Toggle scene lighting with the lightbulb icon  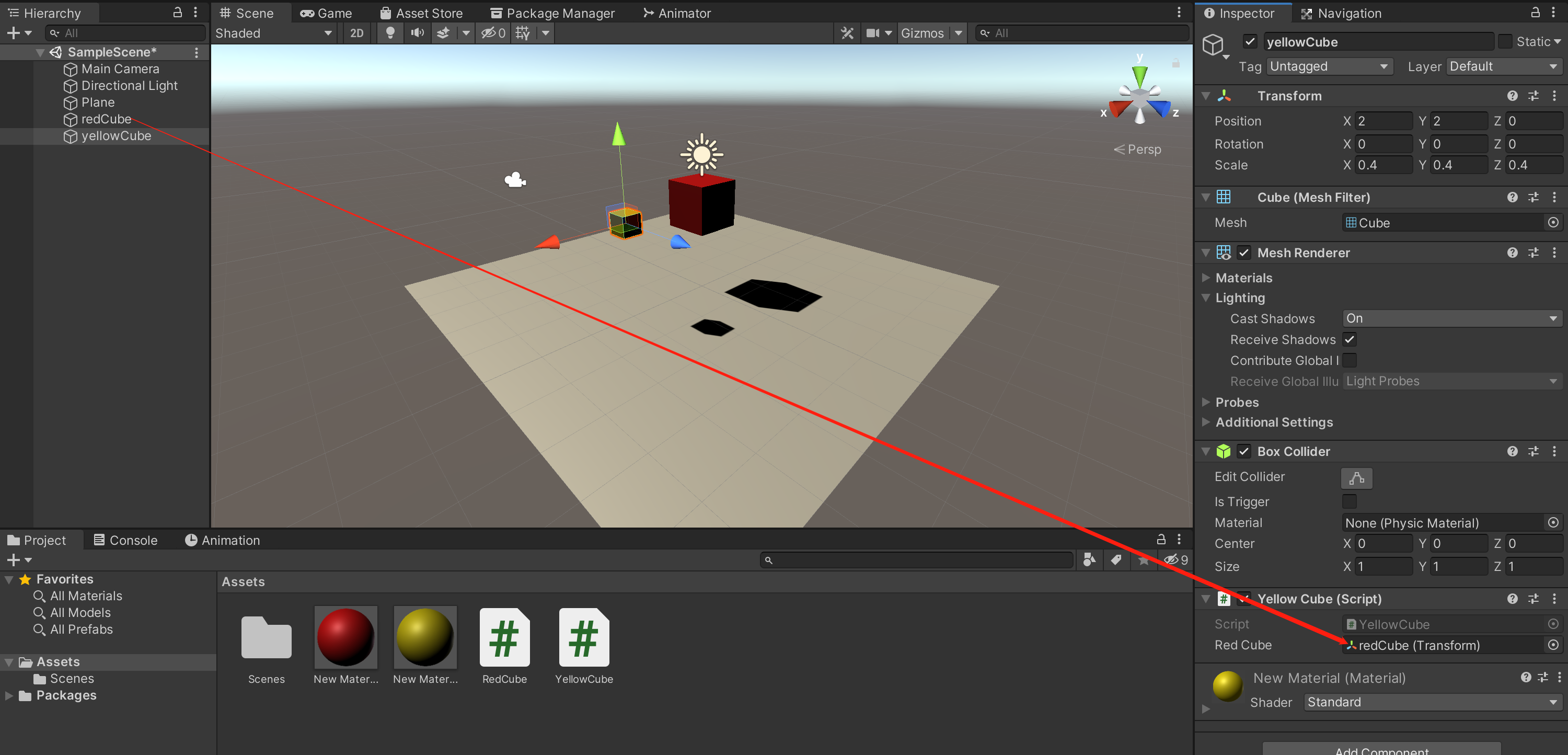pyautogui.click(x=390, y=33)
